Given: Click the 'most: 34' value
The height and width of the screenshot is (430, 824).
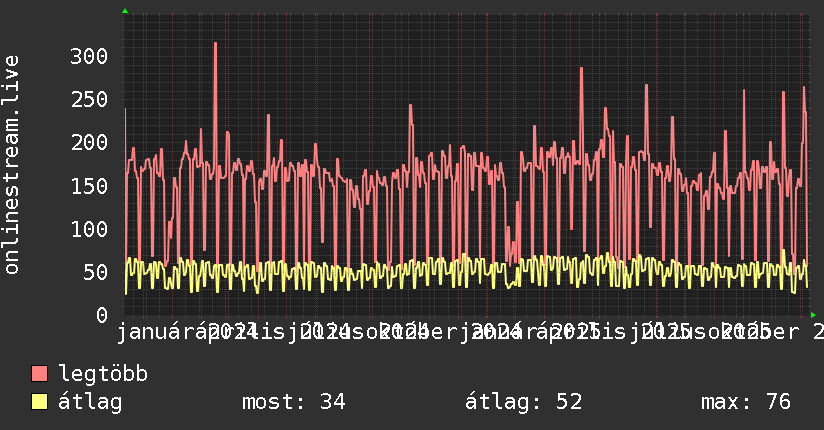Looking at the screenshot, I should [294, 402].
